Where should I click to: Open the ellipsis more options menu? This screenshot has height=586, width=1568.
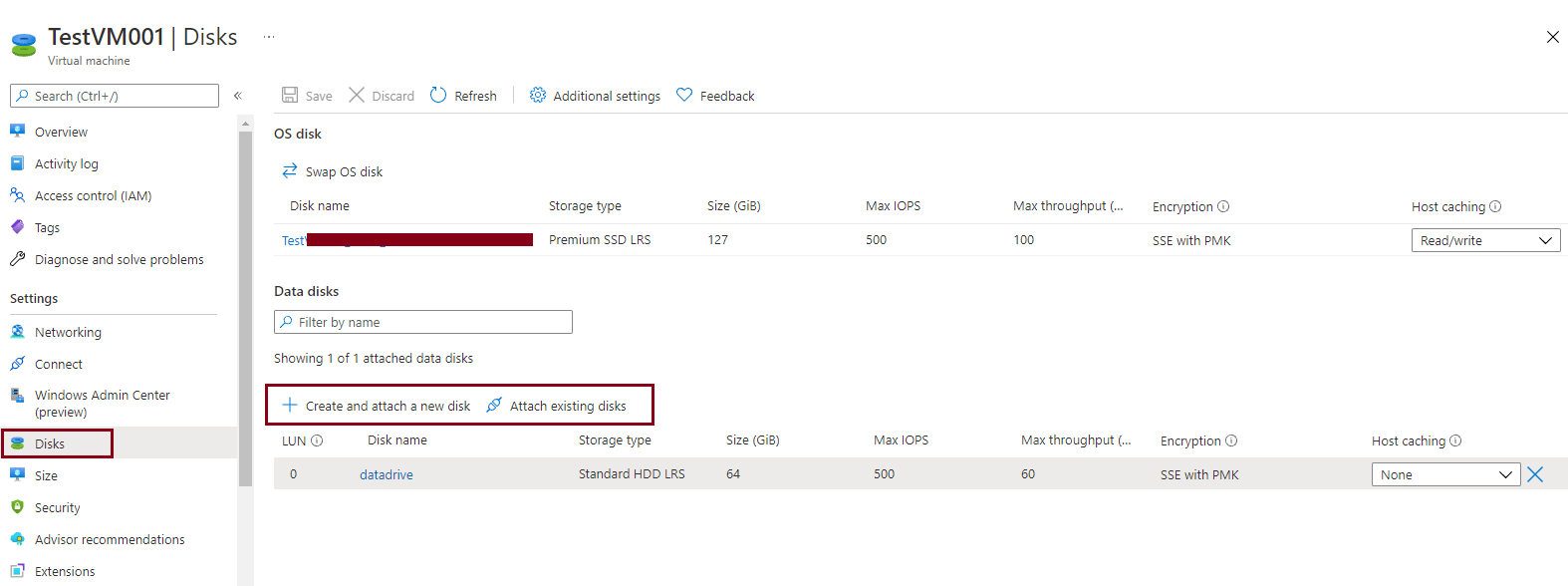(269, 37)
